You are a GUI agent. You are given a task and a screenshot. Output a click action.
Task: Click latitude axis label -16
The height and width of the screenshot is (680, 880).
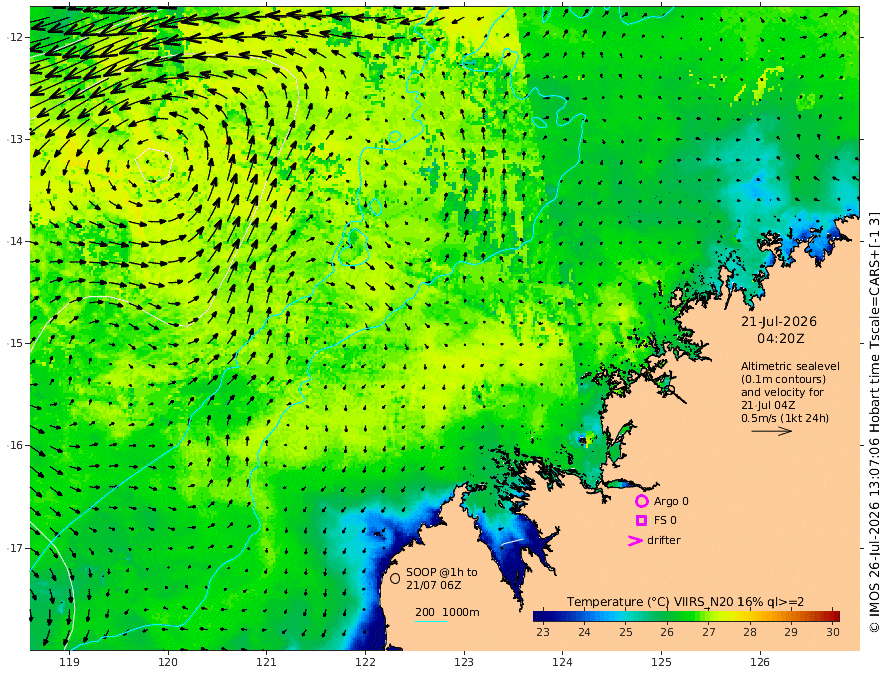[x=15, y=445]
